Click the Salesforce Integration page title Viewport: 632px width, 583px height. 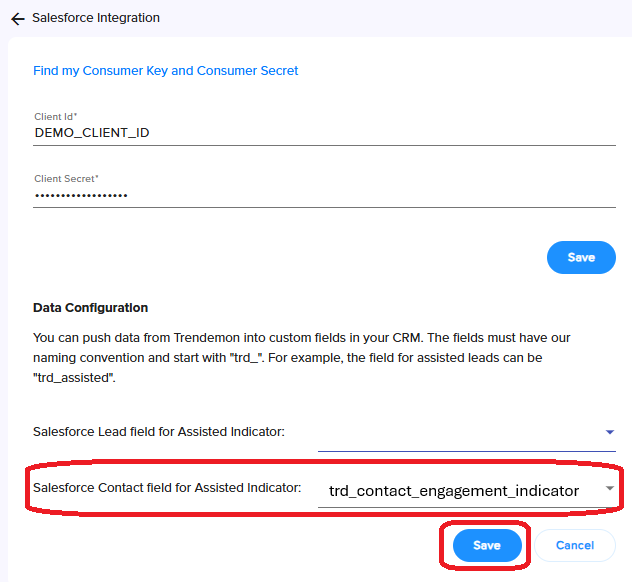click(x=96, y=18)
